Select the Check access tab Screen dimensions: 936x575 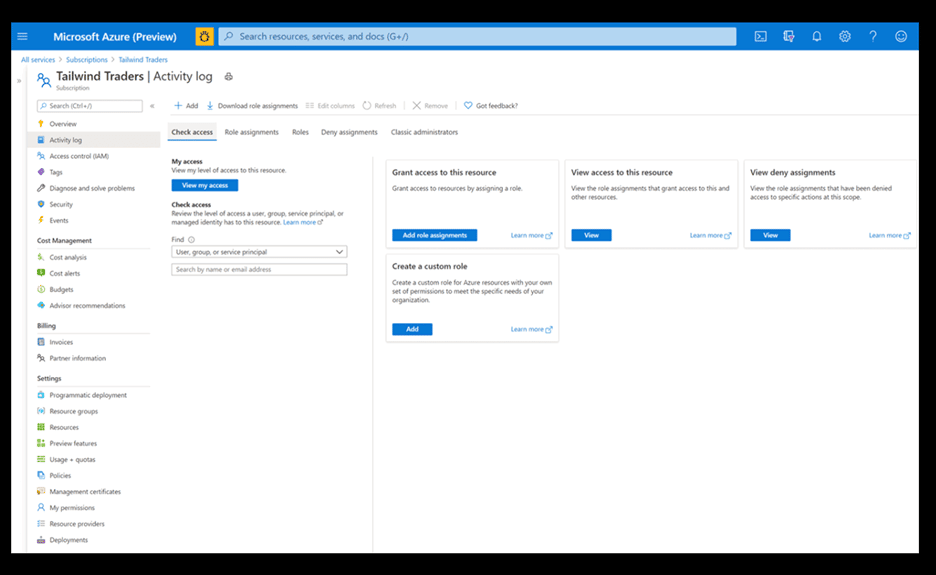[x=192, y=132]
